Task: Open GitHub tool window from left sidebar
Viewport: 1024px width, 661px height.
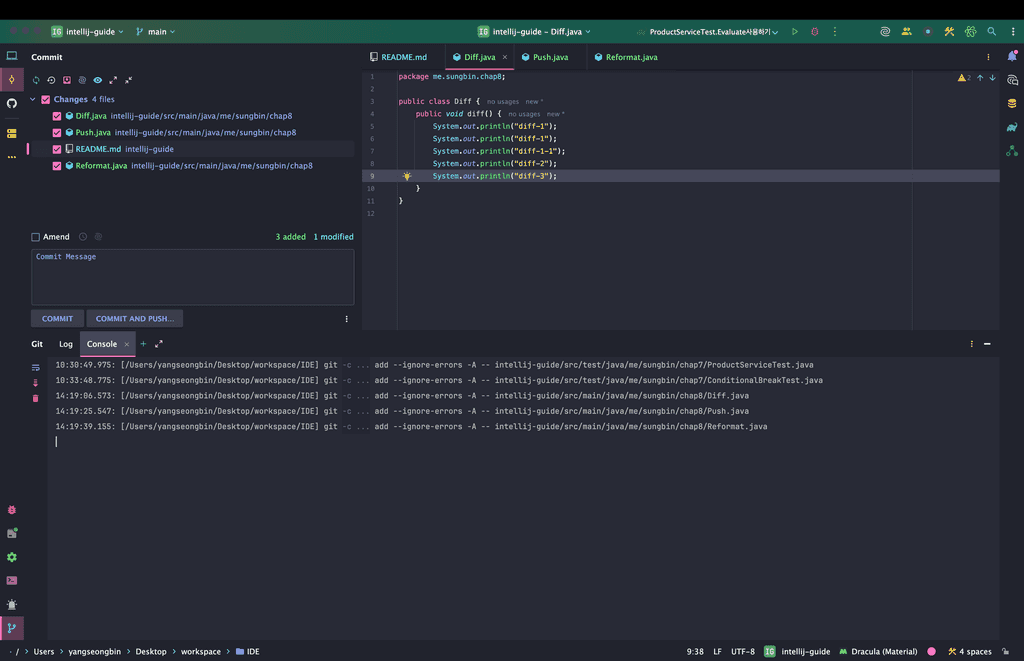Action: [x=12, y=103]
